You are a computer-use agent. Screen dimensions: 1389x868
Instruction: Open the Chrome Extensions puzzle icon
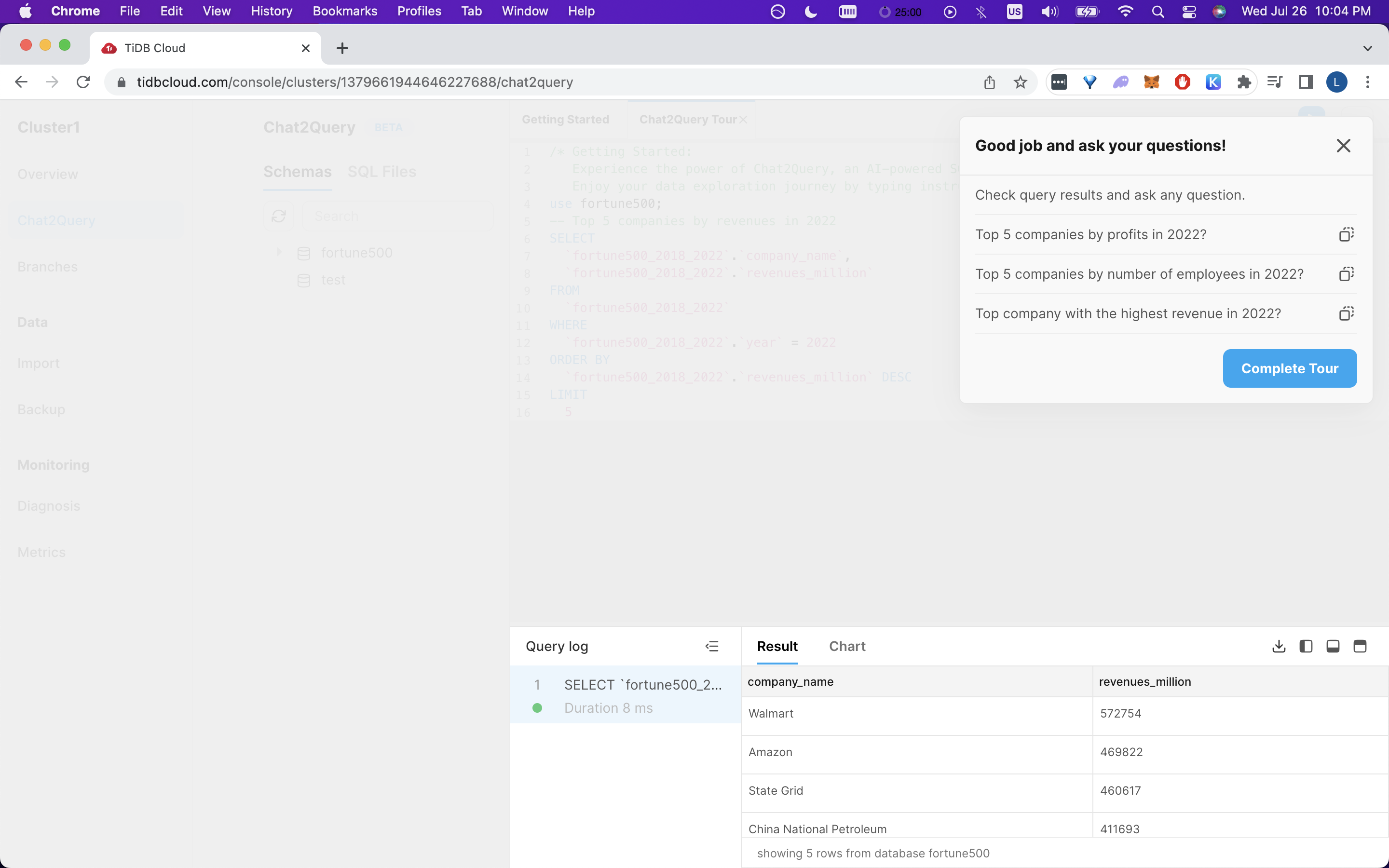(1244, 82)
